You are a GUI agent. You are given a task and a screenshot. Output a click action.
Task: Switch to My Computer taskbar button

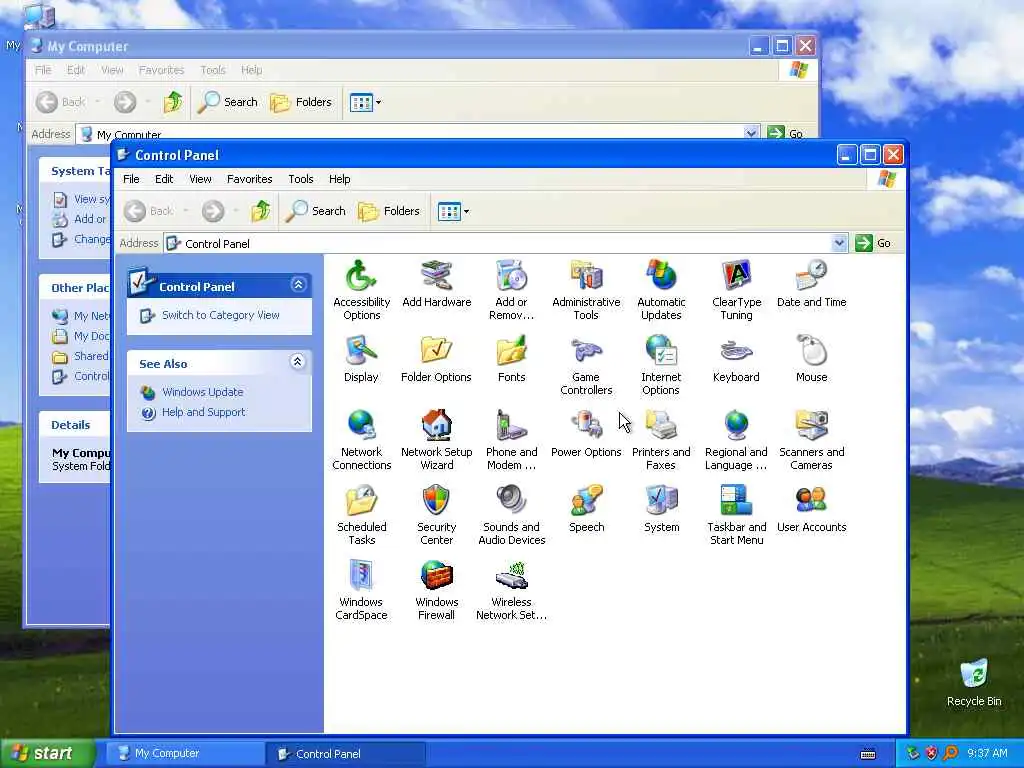click(185, 754)
